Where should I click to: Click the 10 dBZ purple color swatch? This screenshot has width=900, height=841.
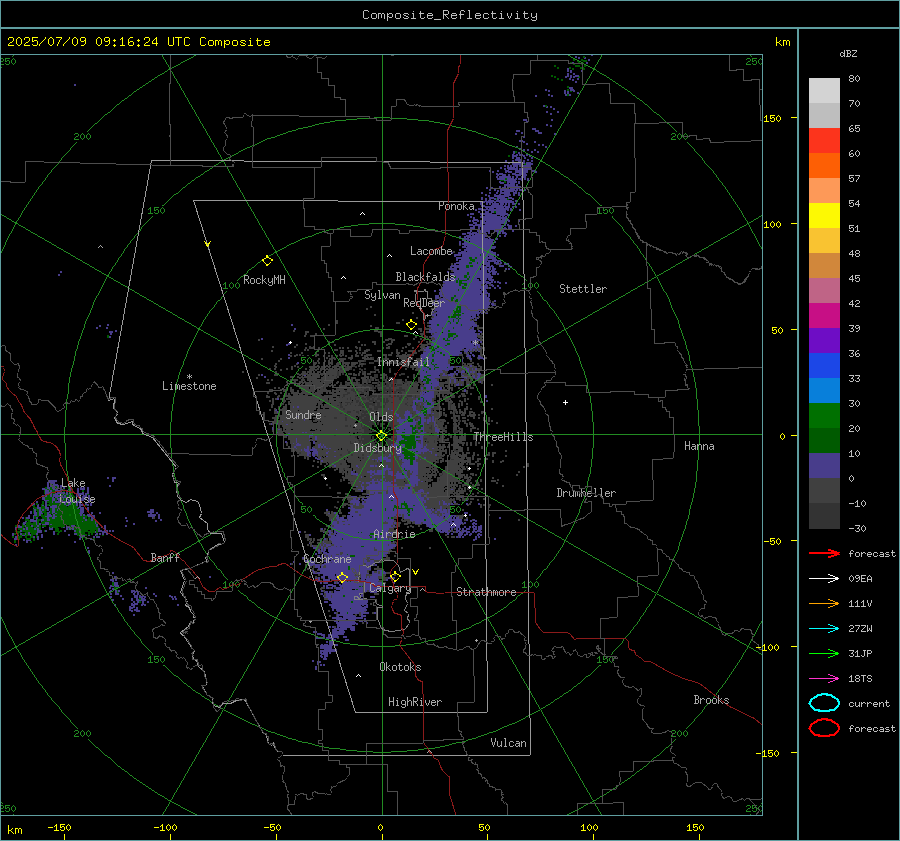[824, 466]
